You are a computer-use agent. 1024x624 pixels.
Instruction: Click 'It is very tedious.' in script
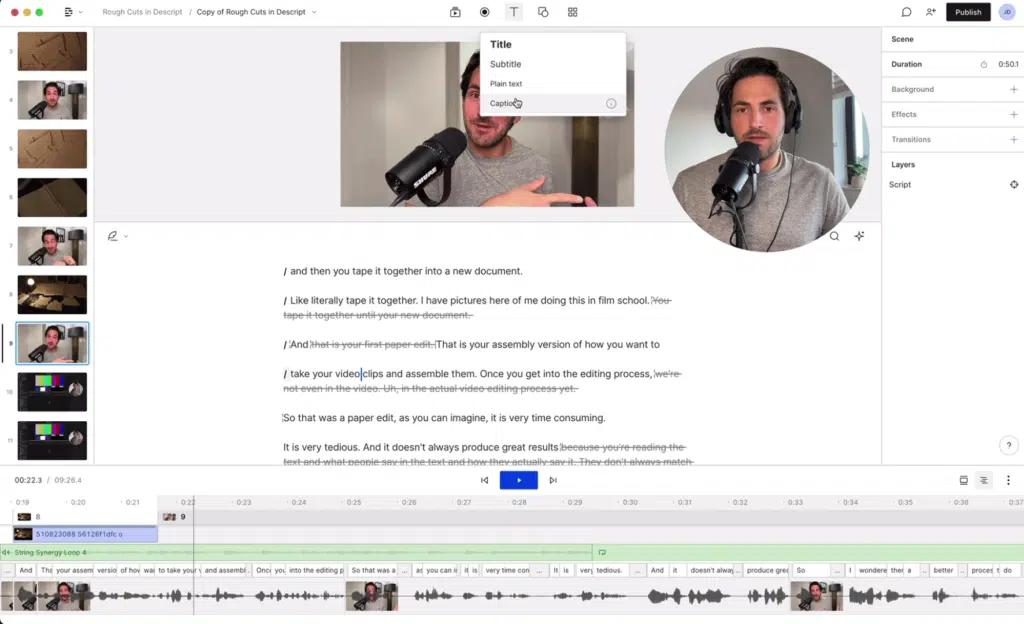coord(321,447)
